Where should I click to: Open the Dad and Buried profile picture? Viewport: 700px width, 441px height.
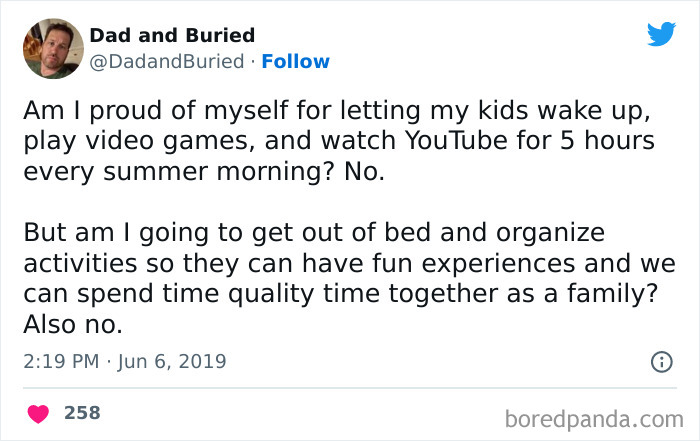point(52,49)
